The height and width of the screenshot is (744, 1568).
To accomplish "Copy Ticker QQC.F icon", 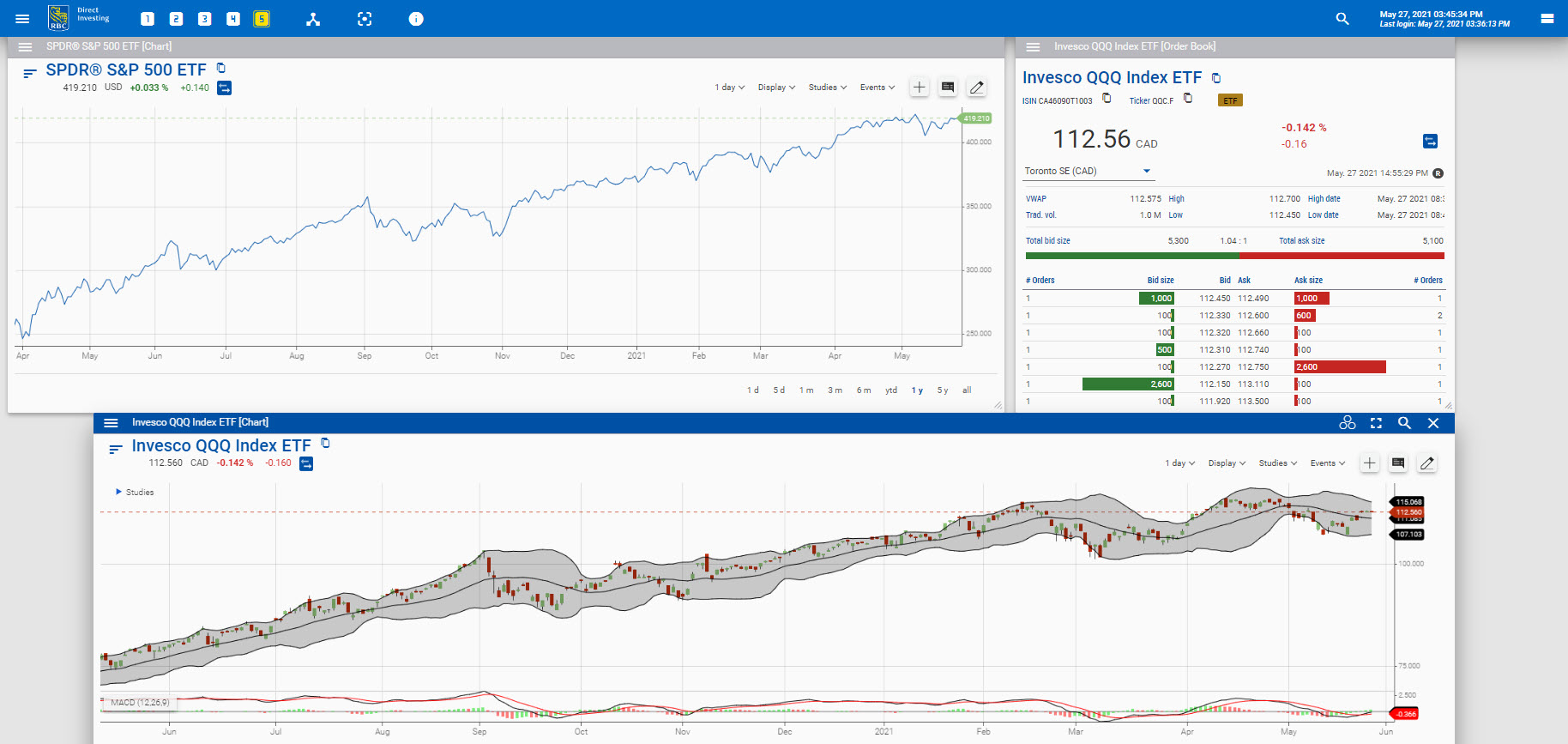I will click(1188, 98).
